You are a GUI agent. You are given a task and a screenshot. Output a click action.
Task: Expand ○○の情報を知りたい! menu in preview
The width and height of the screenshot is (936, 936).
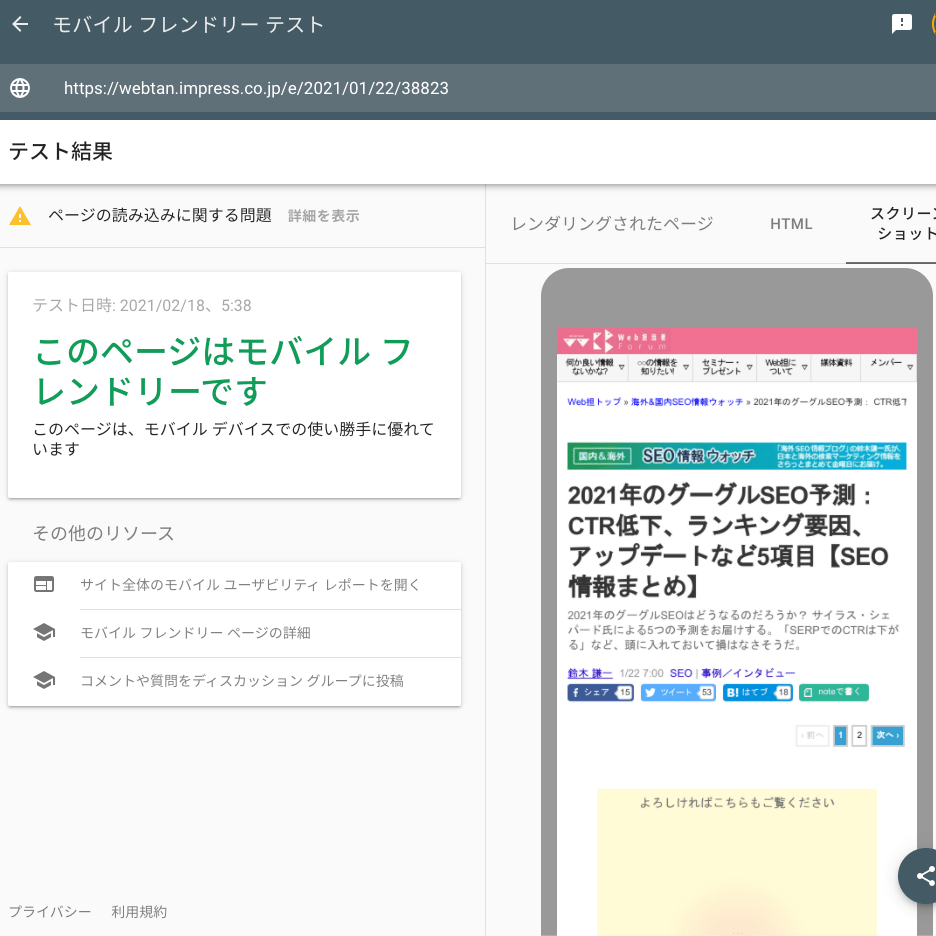click(x=661, y=367)
